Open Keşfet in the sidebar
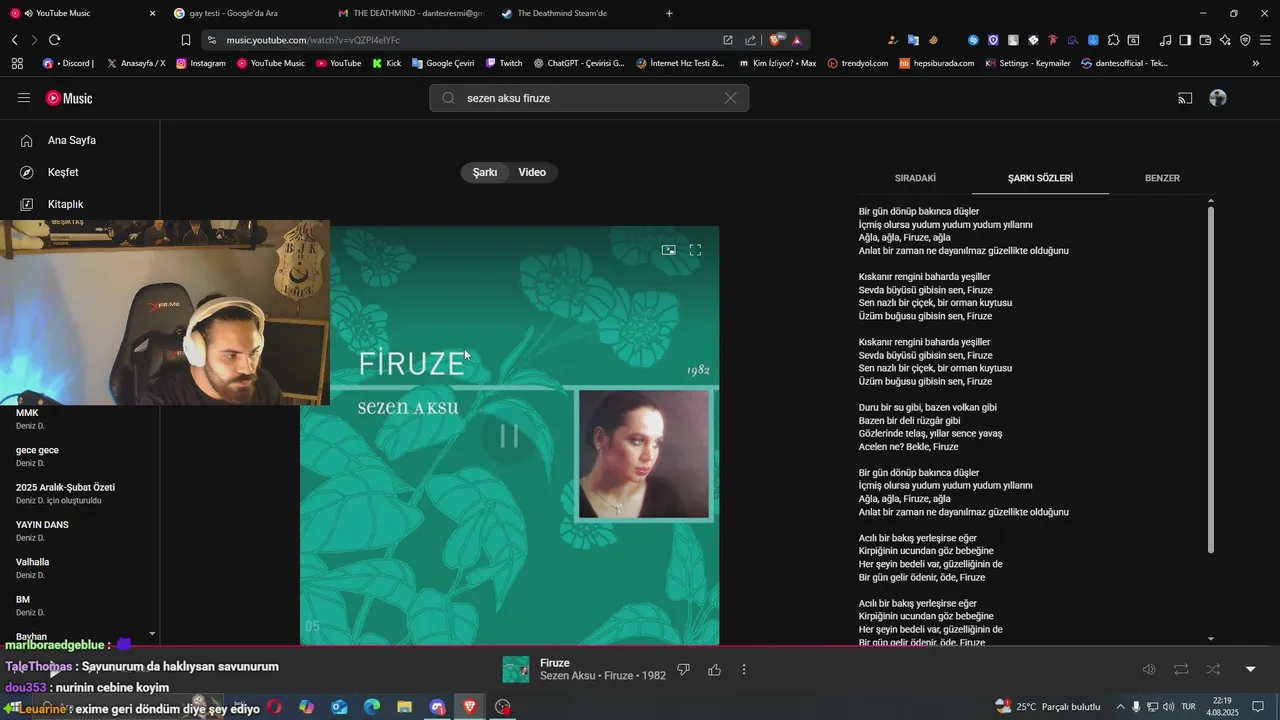Viewport: 1280px width, 720px height. 63,172
